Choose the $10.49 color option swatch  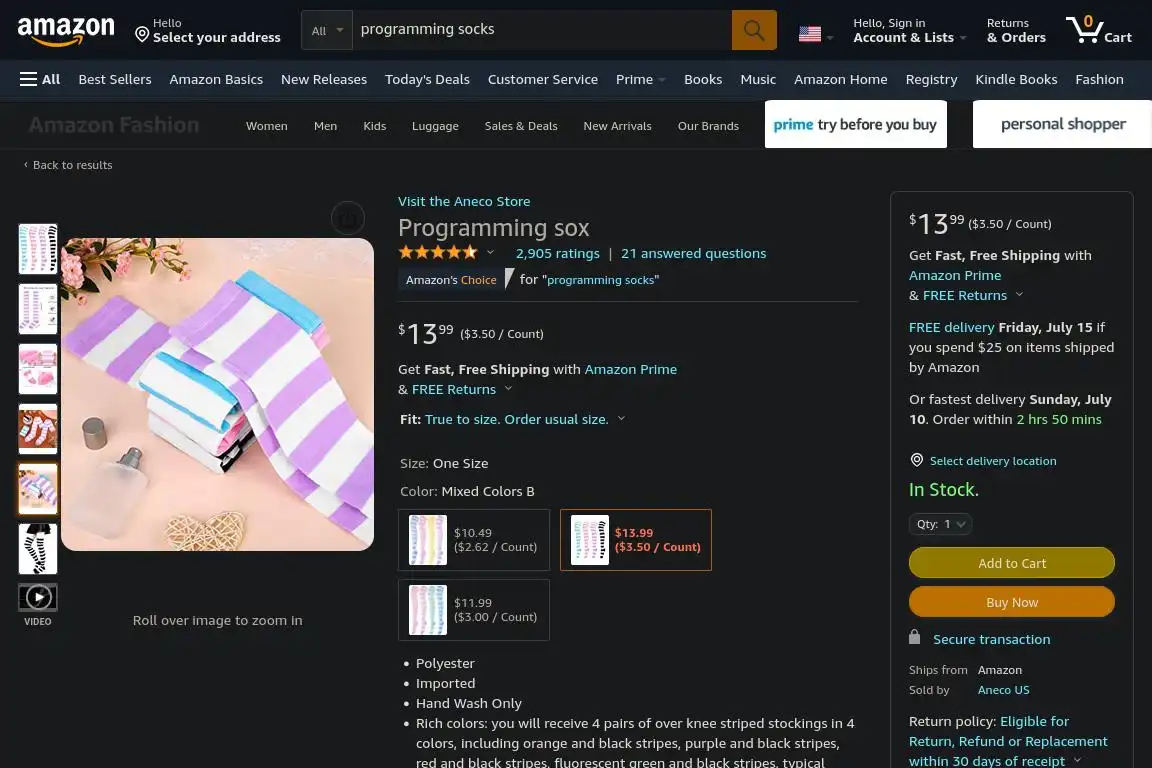point(474,540)
